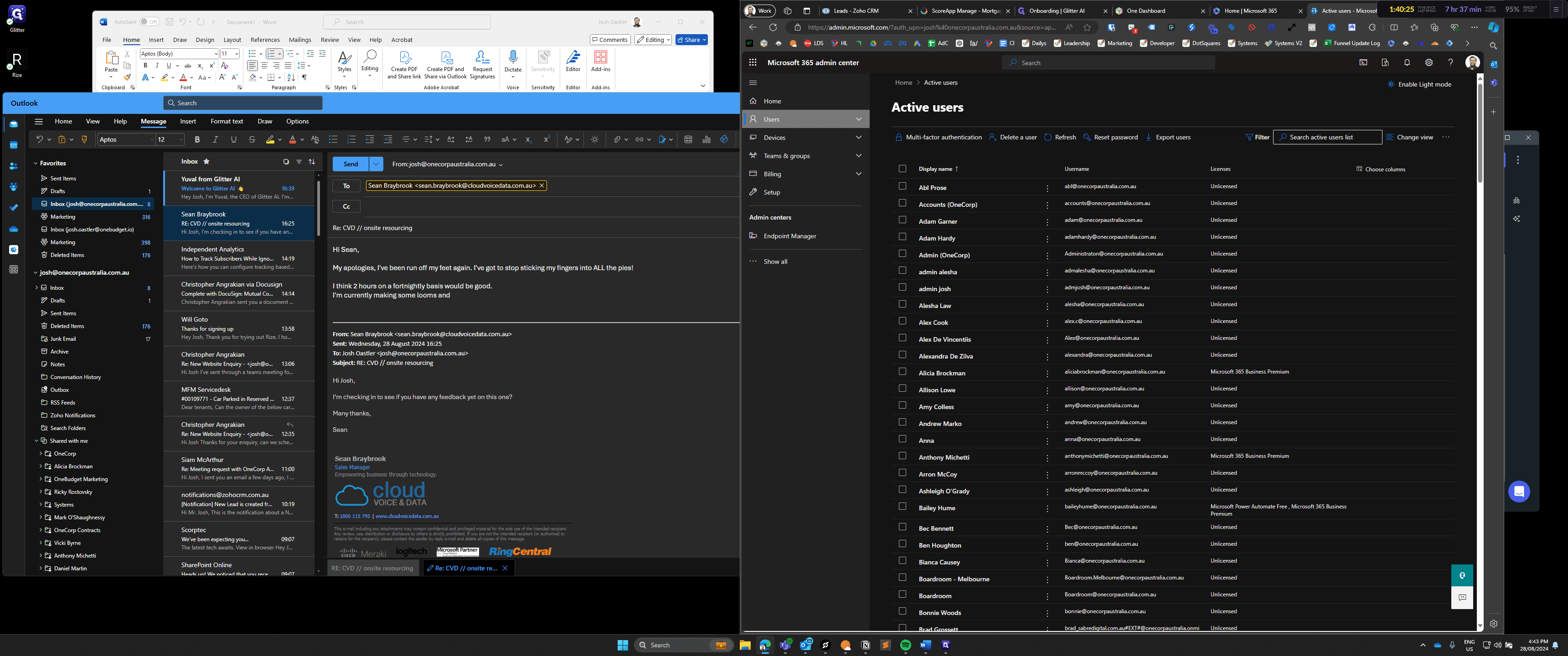Click the Word text highlight color button
The height and width of the screenshot is (656, 1568).
coord(165,77)
